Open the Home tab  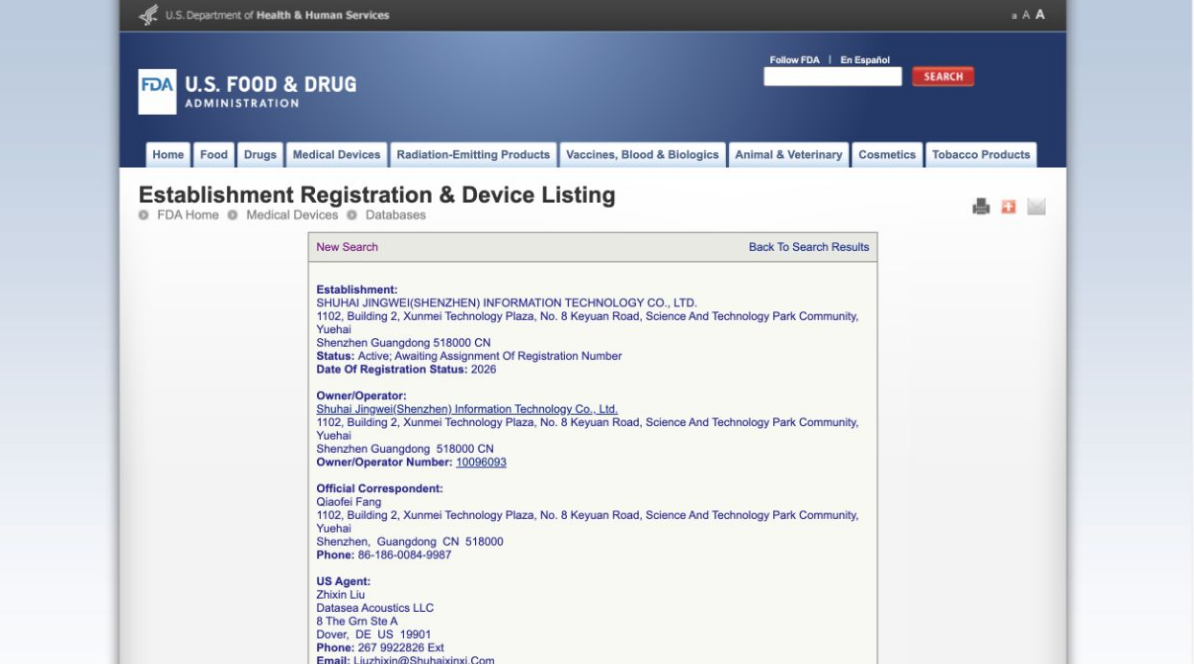[168, 155]
